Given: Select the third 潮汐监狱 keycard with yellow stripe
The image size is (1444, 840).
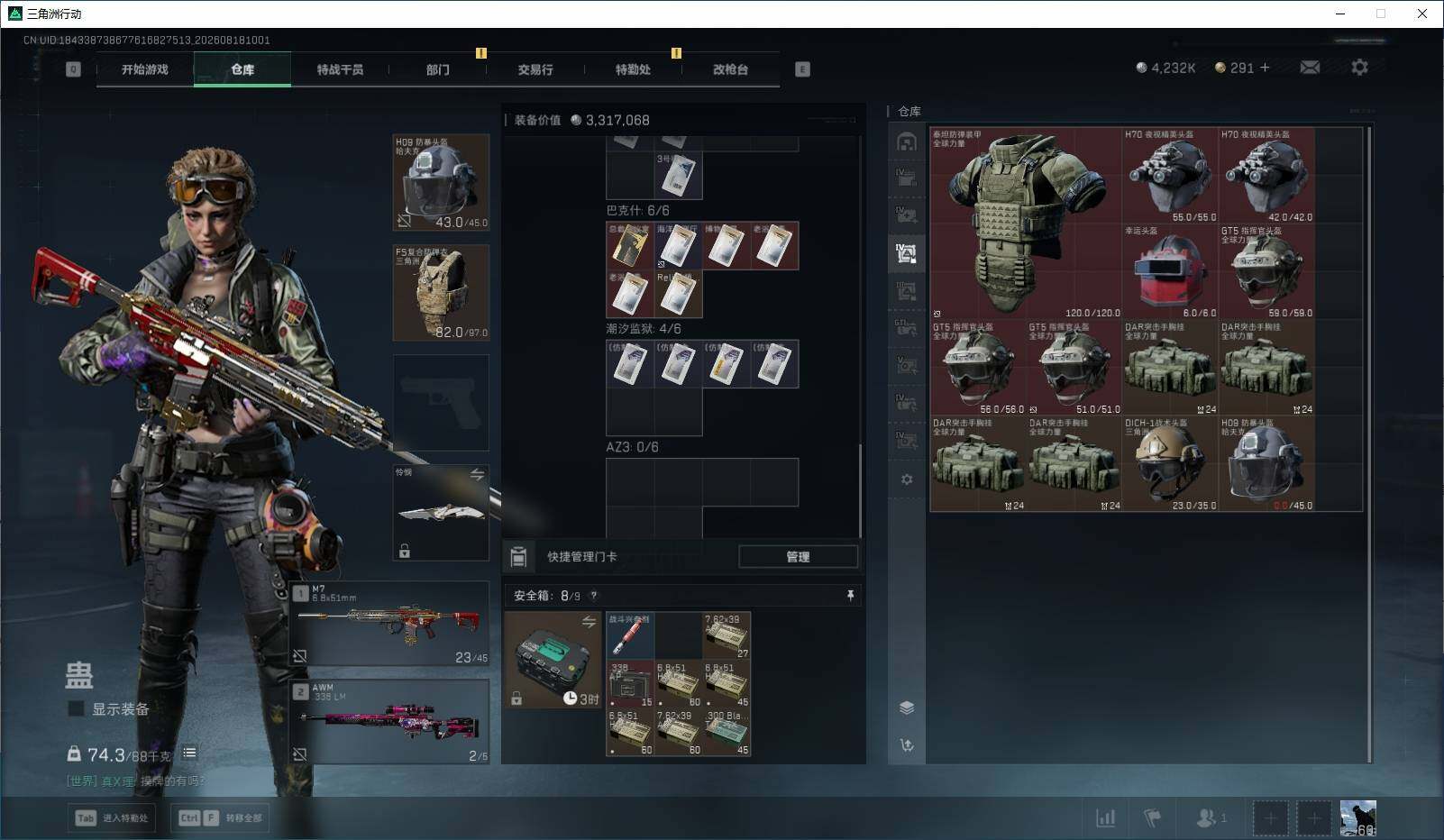Looking at the screenshot, I should [x=727, y=364].
